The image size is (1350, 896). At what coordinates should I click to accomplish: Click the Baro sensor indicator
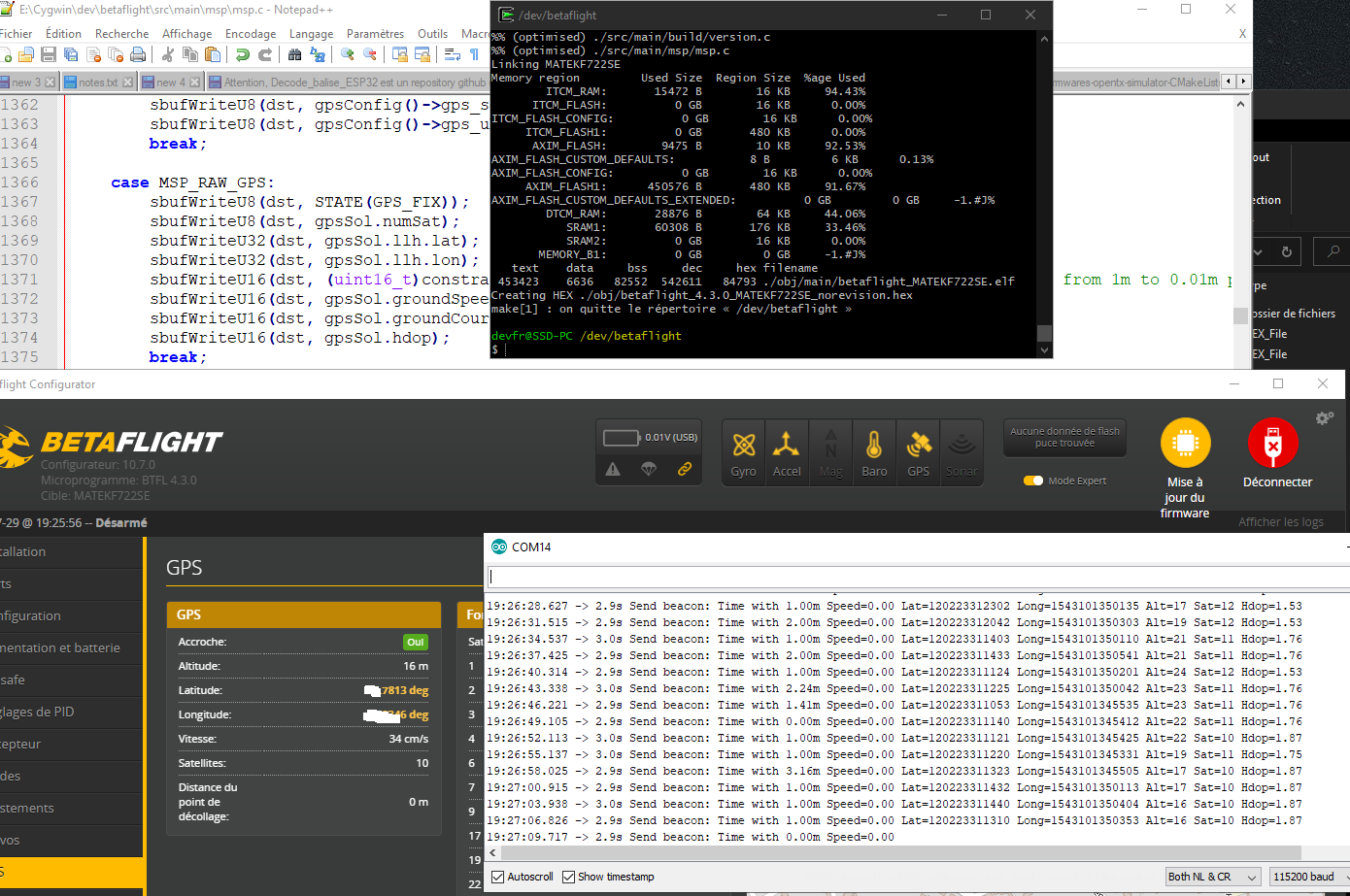tap(874, 451)
